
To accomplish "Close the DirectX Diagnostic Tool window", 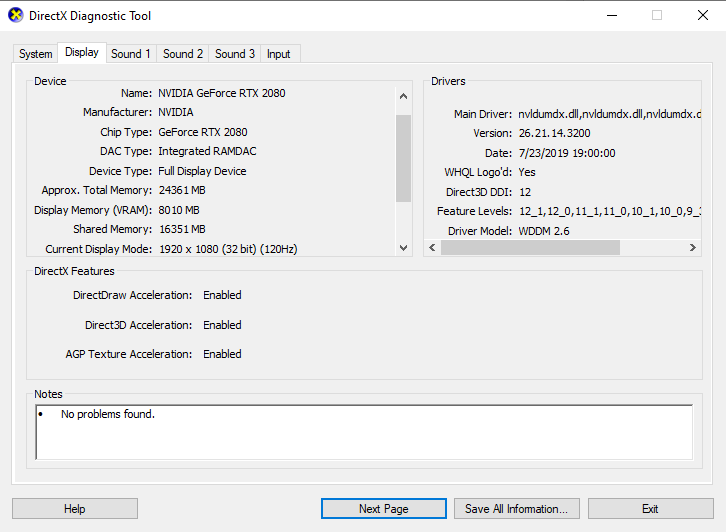I will (703, 15).
